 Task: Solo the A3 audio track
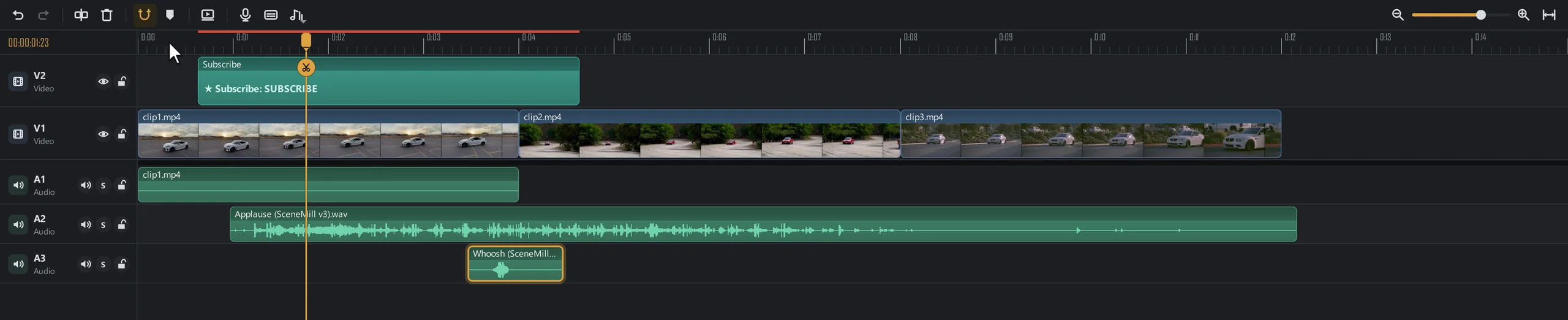(104, 265)
